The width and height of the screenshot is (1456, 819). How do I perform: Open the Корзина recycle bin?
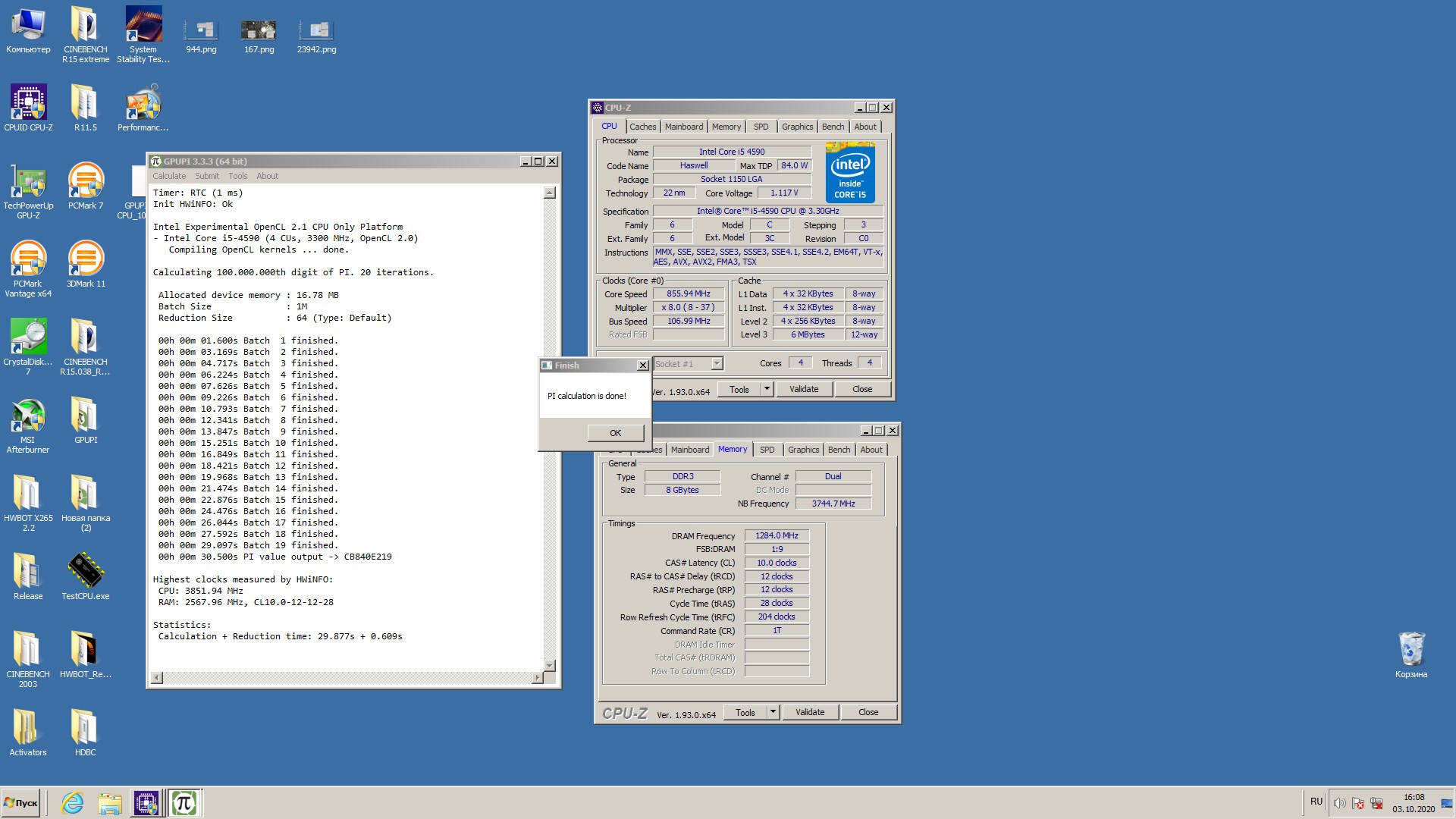click(x=1411, y=655)
